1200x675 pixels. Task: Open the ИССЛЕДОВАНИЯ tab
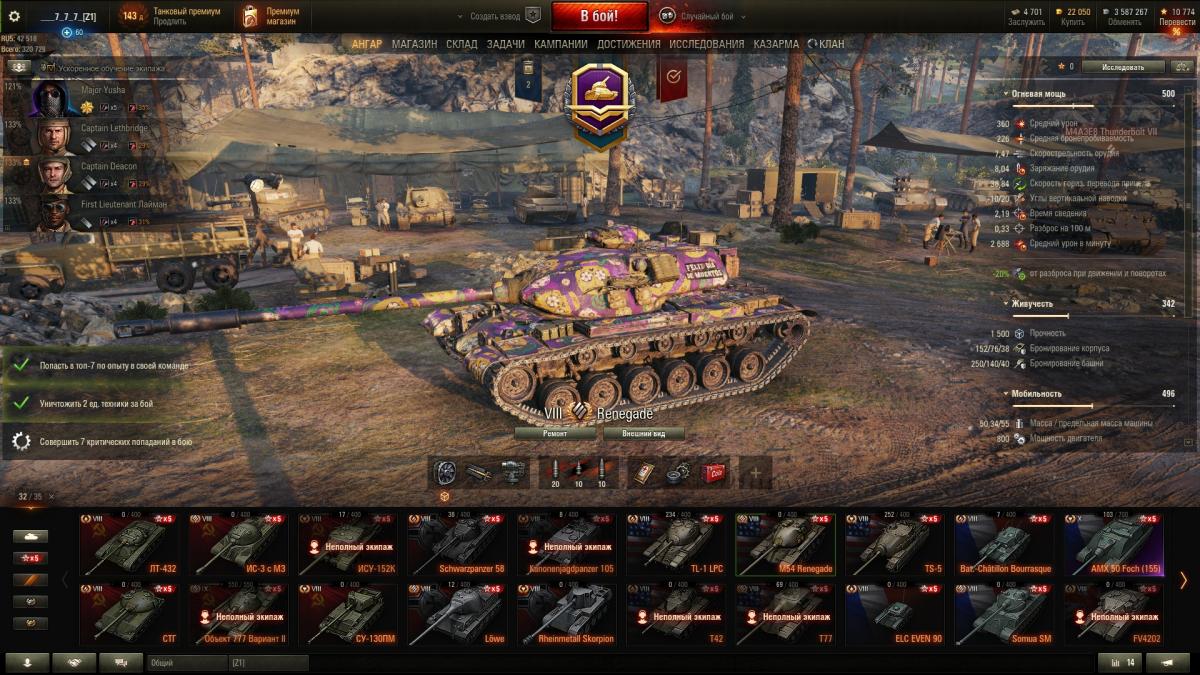(707, 44)
